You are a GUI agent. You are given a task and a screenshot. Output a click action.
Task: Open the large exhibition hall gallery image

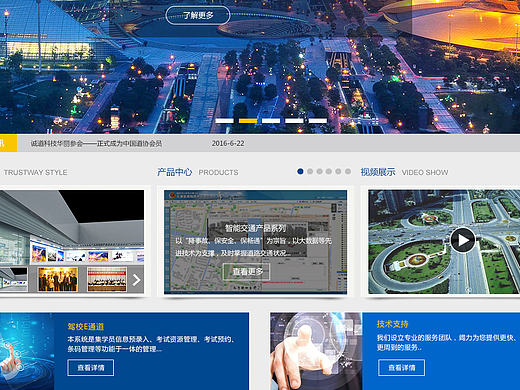click(72, 228)
